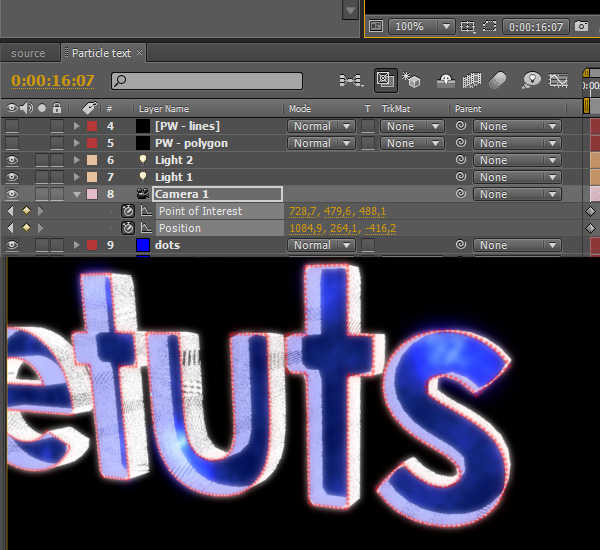Image resolution: width=600 pixels, height=550 pixels.
Task: Expand the Light 2 layer properties
Action: coord(77,160)
